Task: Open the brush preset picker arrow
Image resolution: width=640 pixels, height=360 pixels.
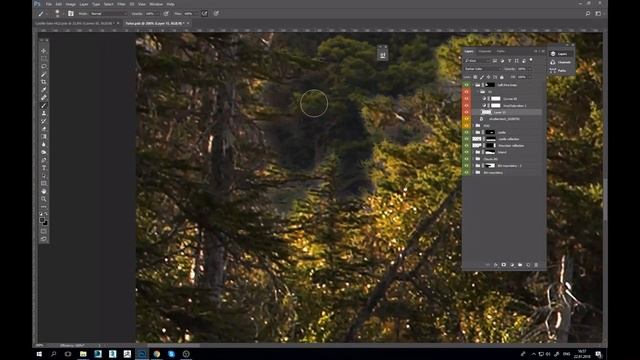Action: 63,14
